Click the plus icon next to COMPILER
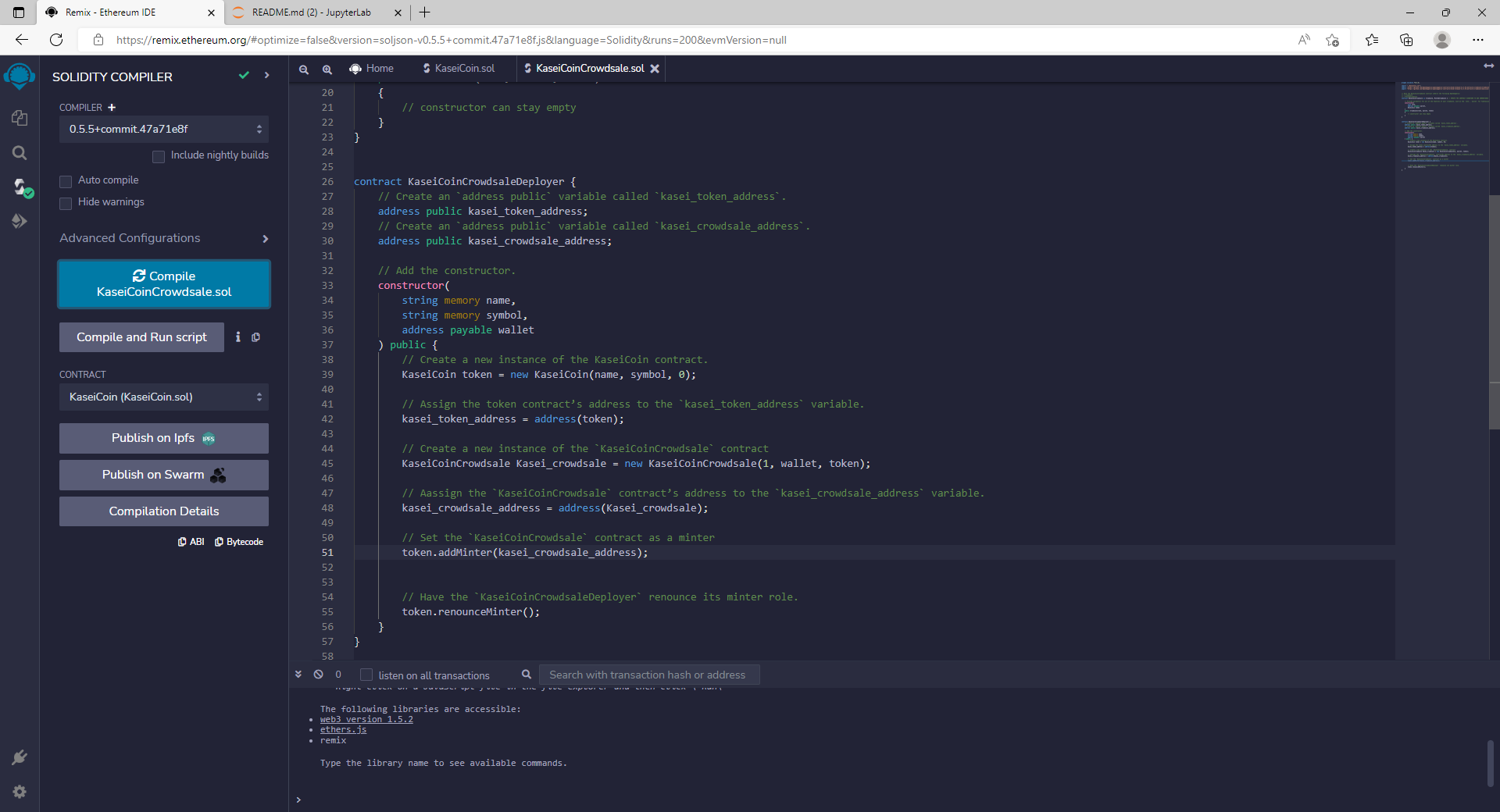The image size is (1500, 812). pyautogui.click(x=112, y=107)
